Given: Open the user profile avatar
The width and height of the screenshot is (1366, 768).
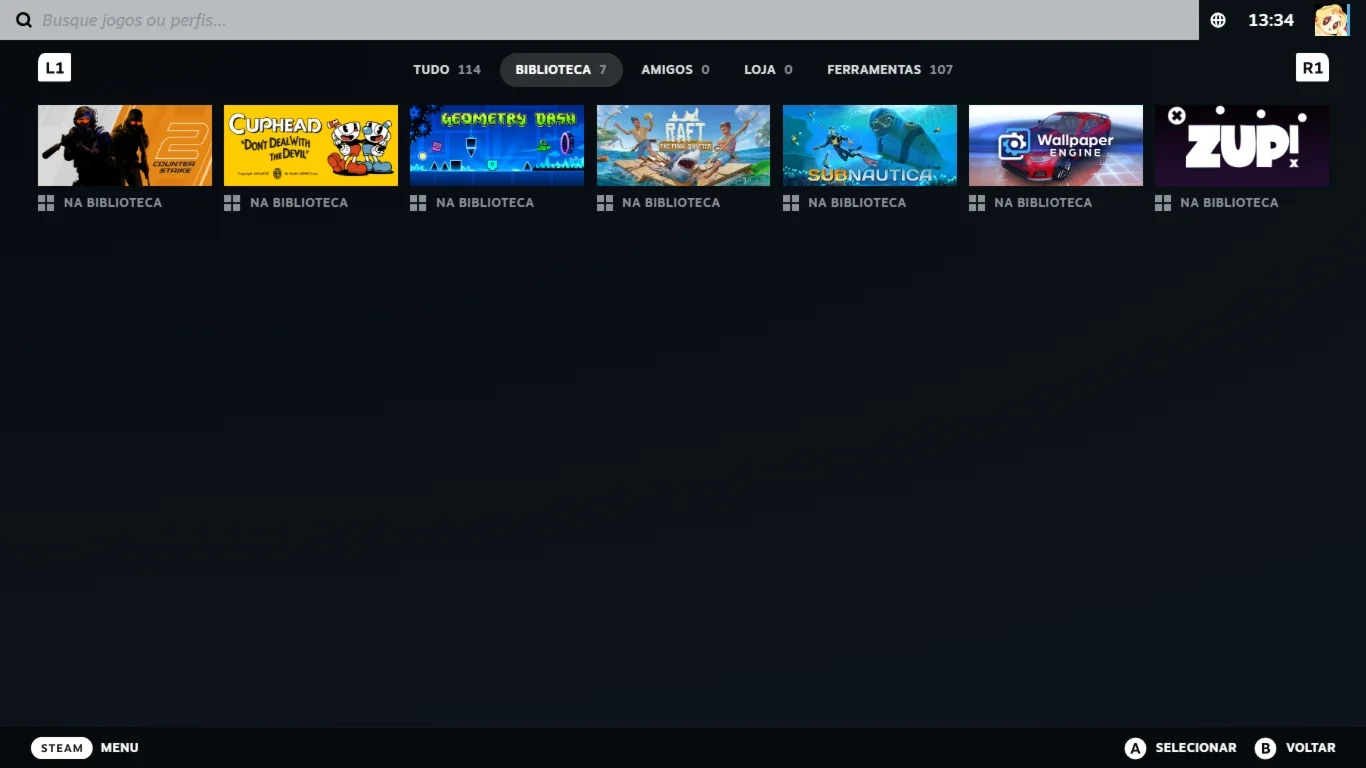Looking at the screenshot, I should pyautogui.click(x=1332, y=20).
